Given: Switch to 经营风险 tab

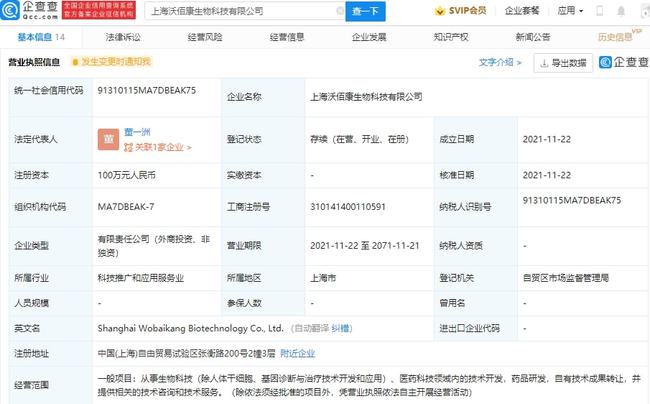Looking at the screenshot, I should (x=205, y=37).
